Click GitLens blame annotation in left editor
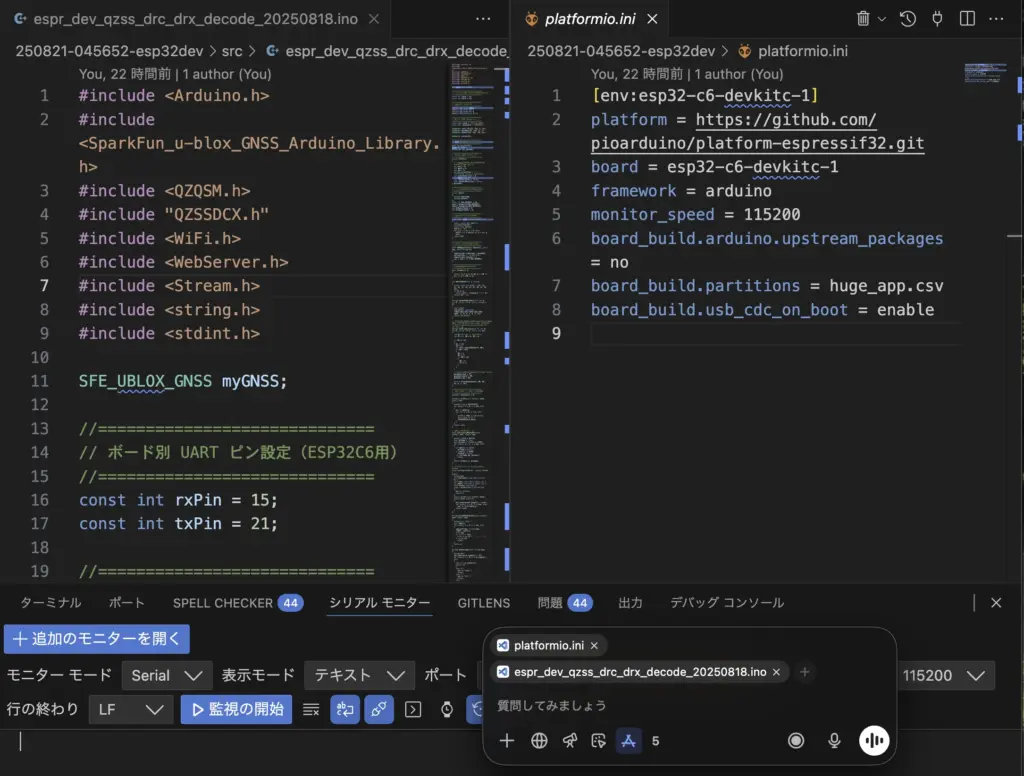Screen dimensions: 1024x776 [175, 74]
